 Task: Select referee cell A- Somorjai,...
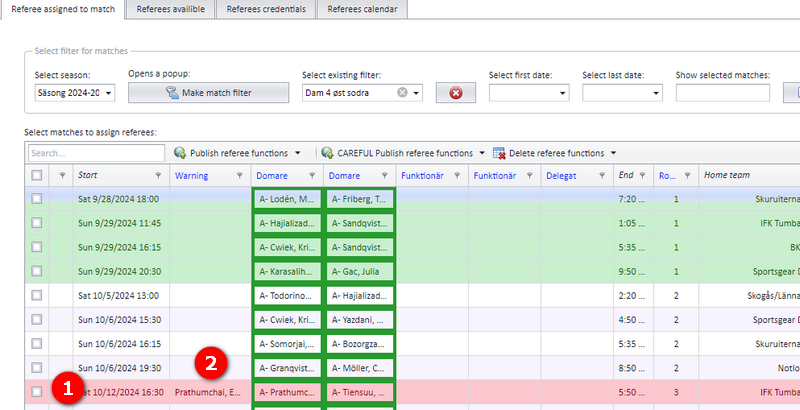tap(287, 344)
